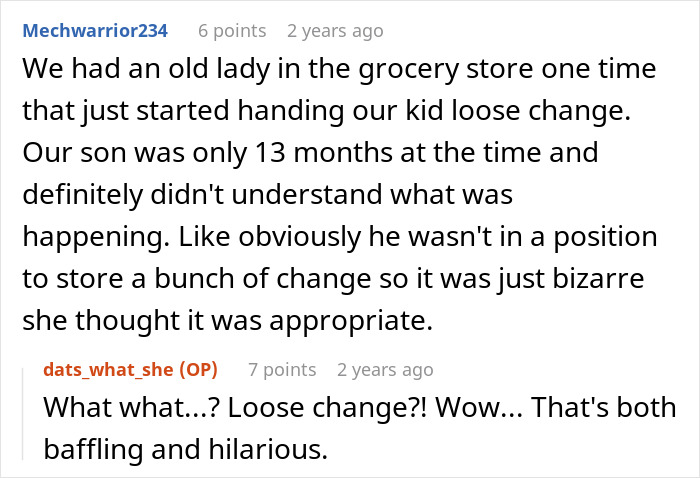Click the "7 points" score label
Viewport: 700px width, 478px height.
pos(282,370)
